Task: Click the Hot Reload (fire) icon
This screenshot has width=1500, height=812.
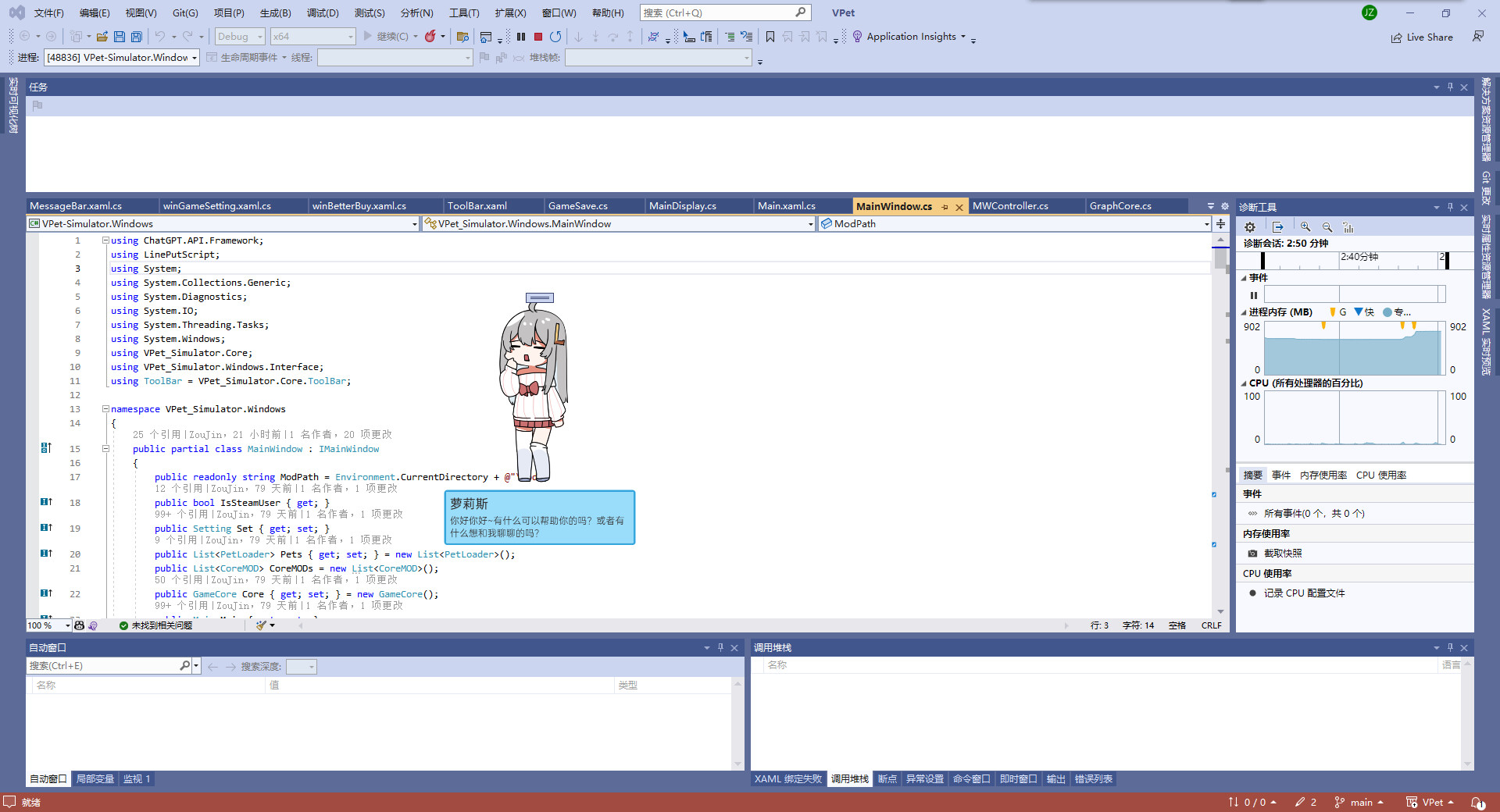Action: coord(432,36)
